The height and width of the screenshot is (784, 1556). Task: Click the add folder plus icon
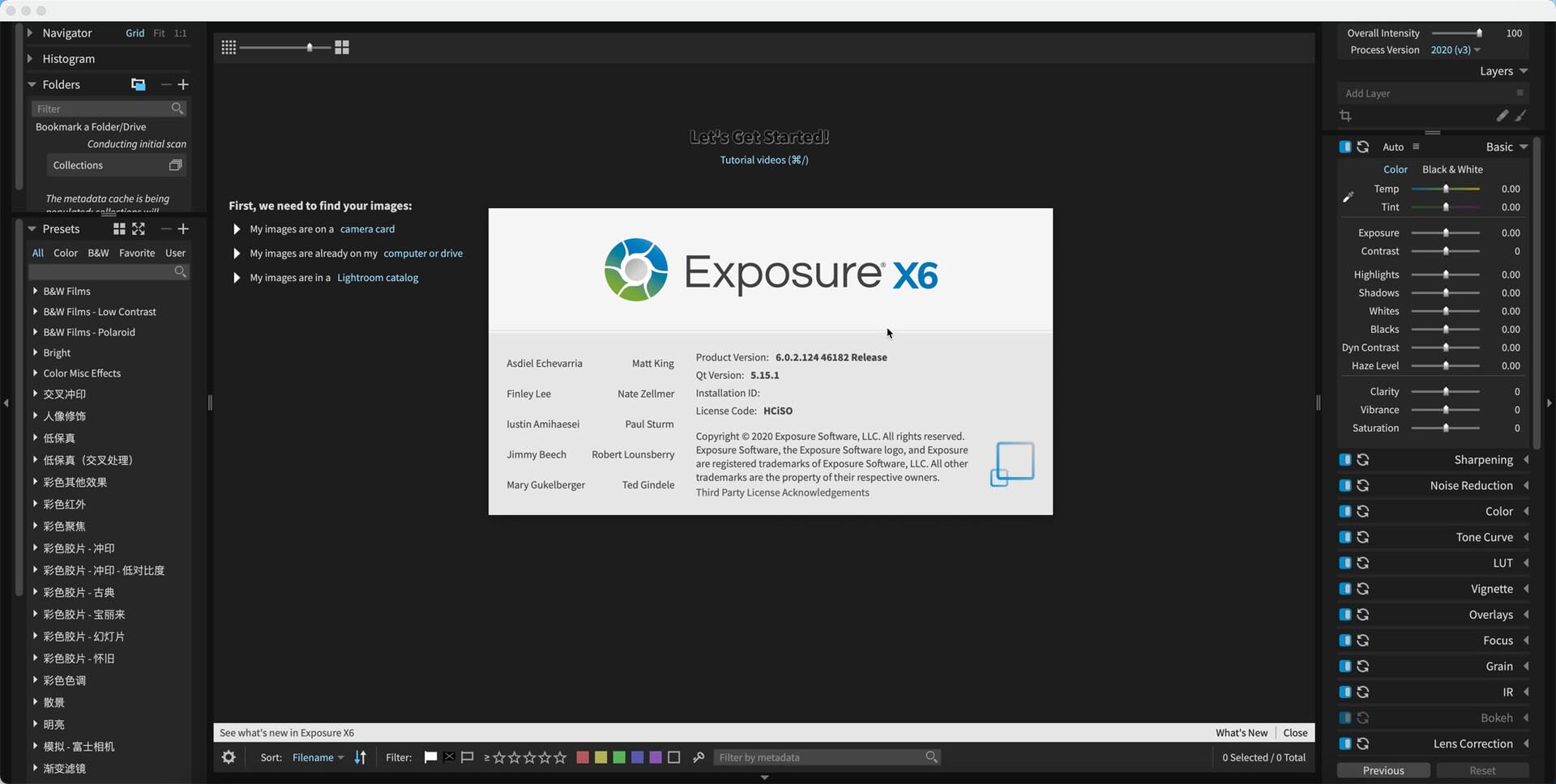[x=183, y=84]
